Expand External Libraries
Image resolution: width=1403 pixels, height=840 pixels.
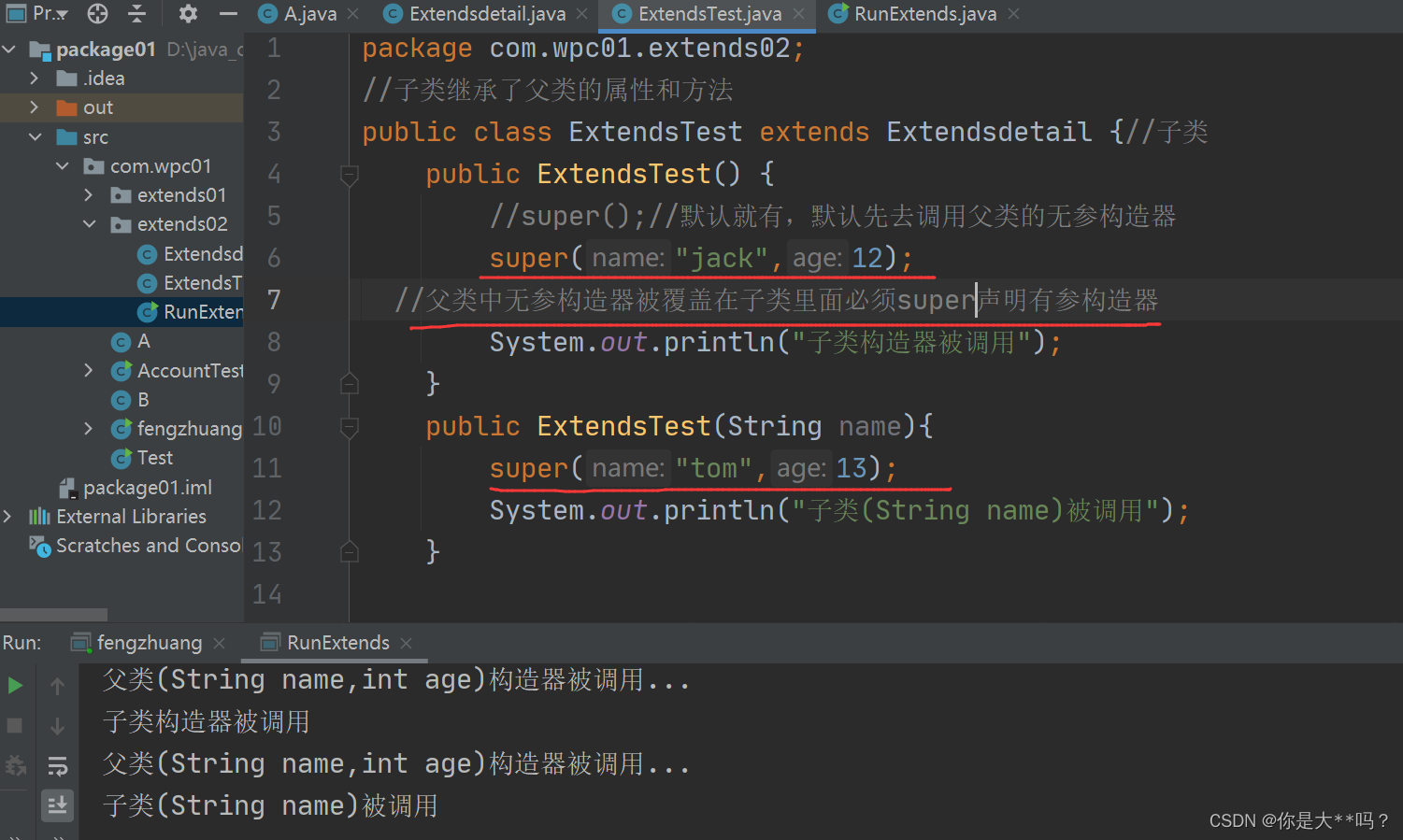click(x=7, y=517)
